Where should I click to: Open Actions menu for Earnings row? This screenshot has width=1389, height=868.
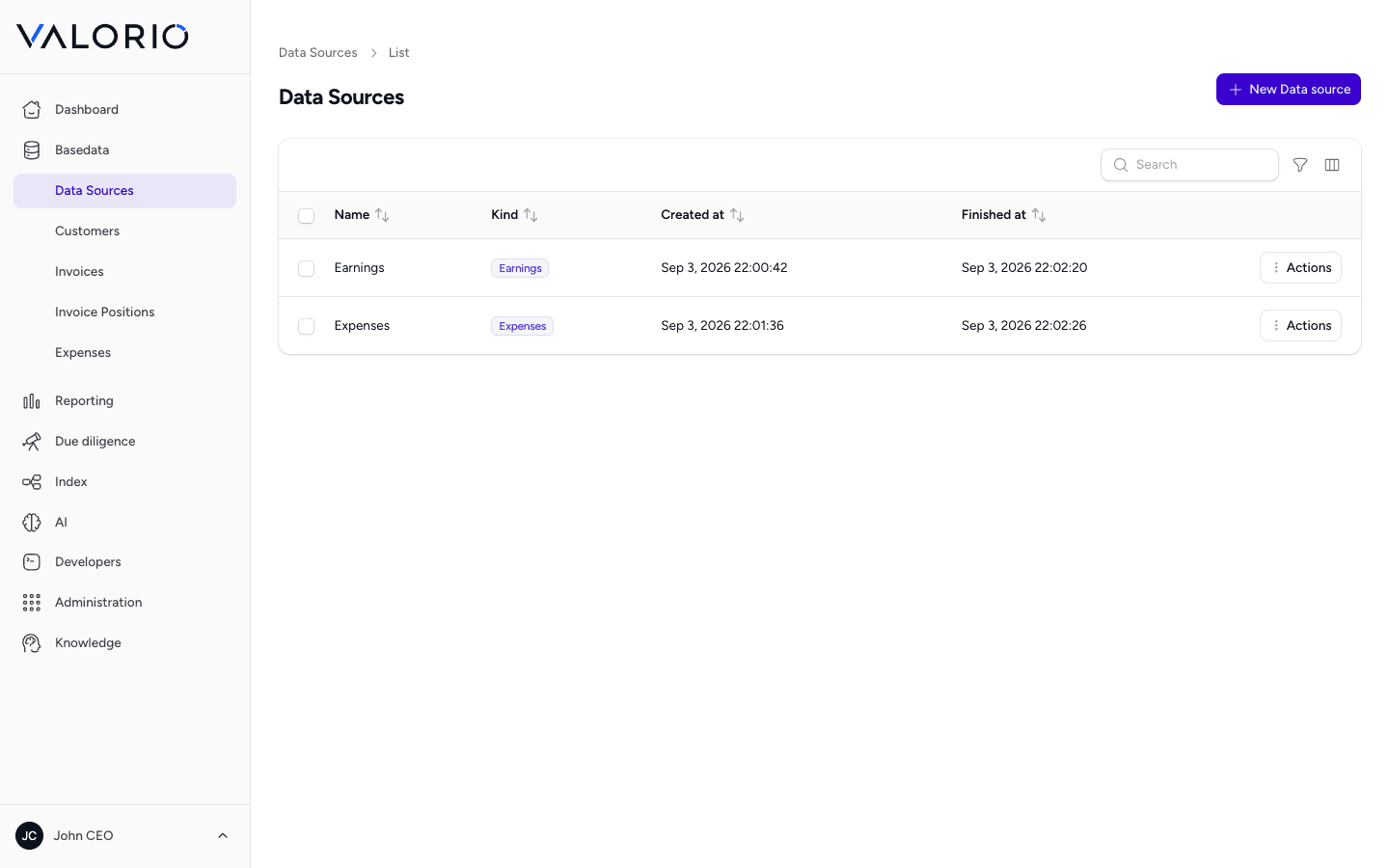click(1300, 268)
